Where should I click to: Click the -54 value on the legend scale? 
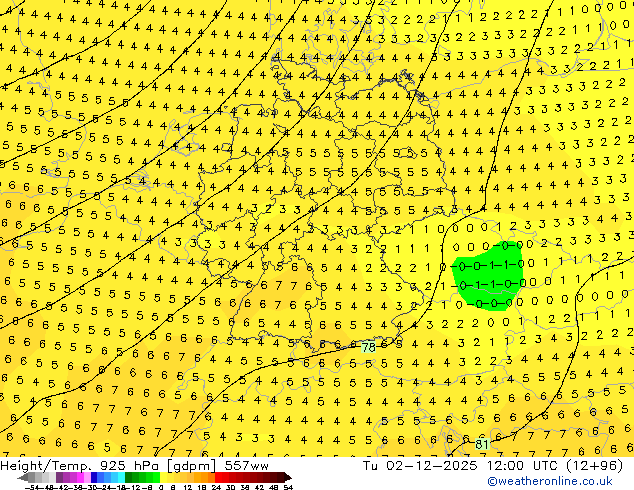tap(31, 488)
